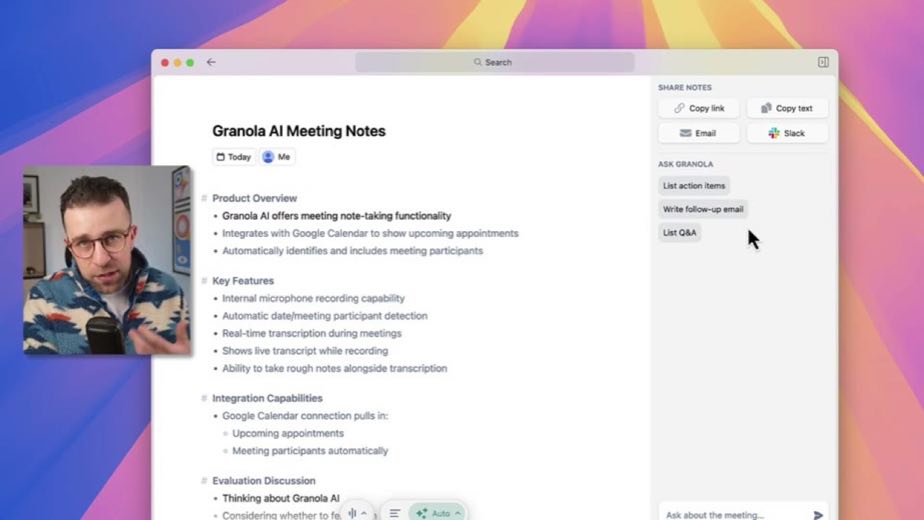This screenshot has height=520, width=924.
Task: Click 'Ability to take rough notes' bullet
Action: tap(335, 368)
